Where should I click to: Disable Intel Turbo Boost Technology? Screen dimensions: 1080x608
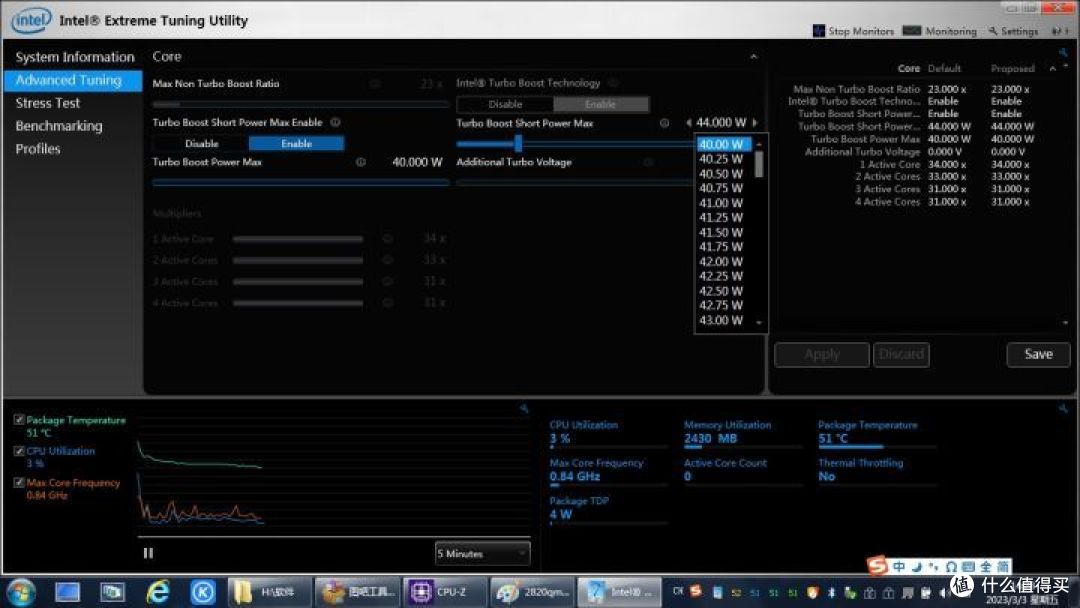click(x=505, y=104)
